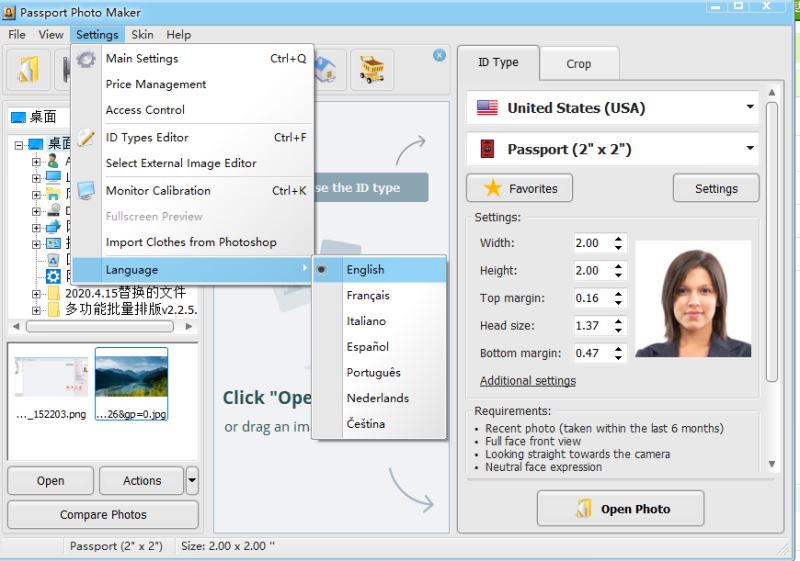This screenshot has width=800, height=561.
Task: Adjust Top margin stepper arrows
Action: pyautogui.click(x=618, y=298)
